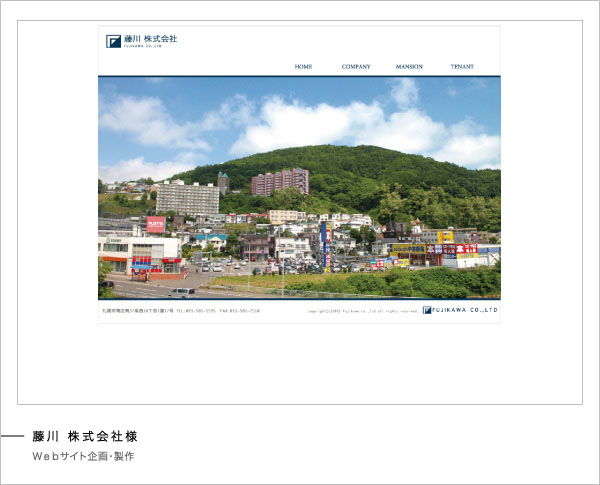
Task: Open the HOME menu item
Action: pyautogui.click(x=303, y=67)
